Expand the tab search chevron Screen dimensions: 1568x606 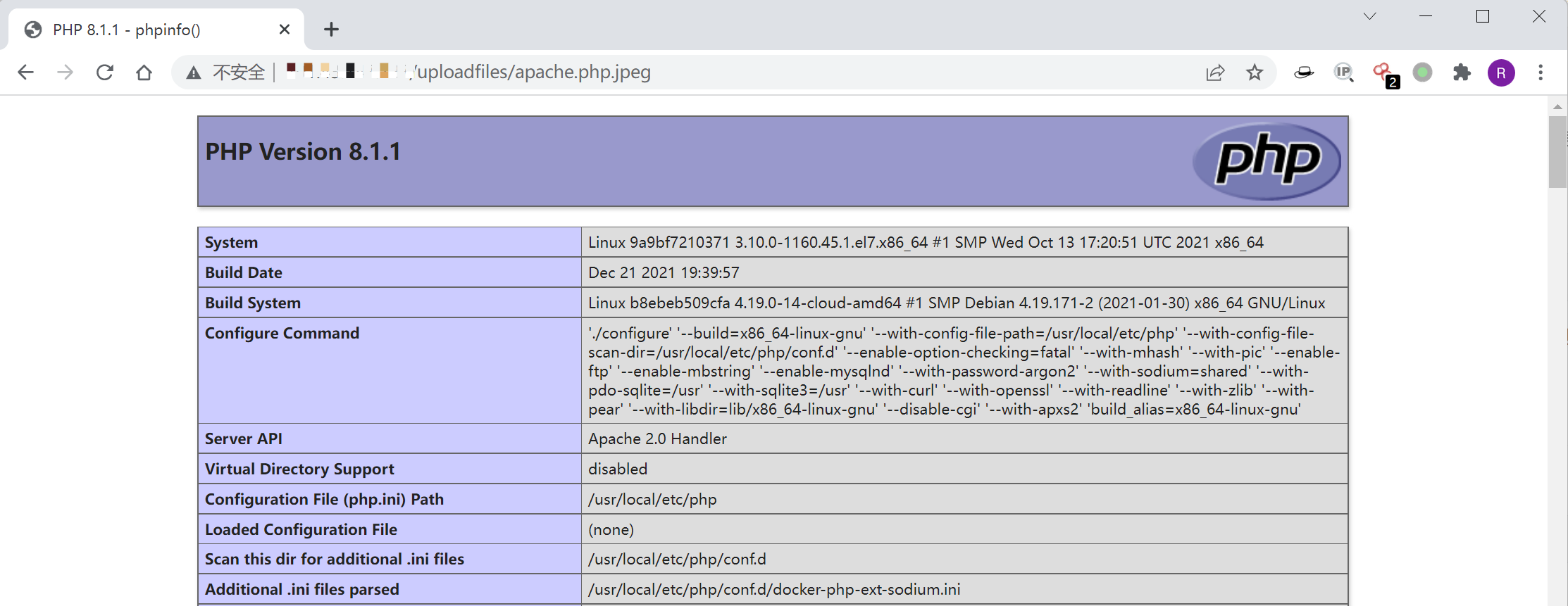(1369, 16)
